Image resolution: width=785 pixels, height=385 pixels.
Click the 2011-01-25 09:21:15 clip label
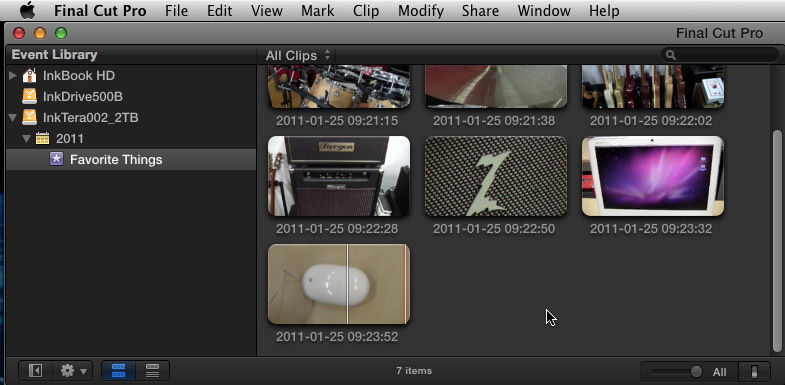(337, 121)
